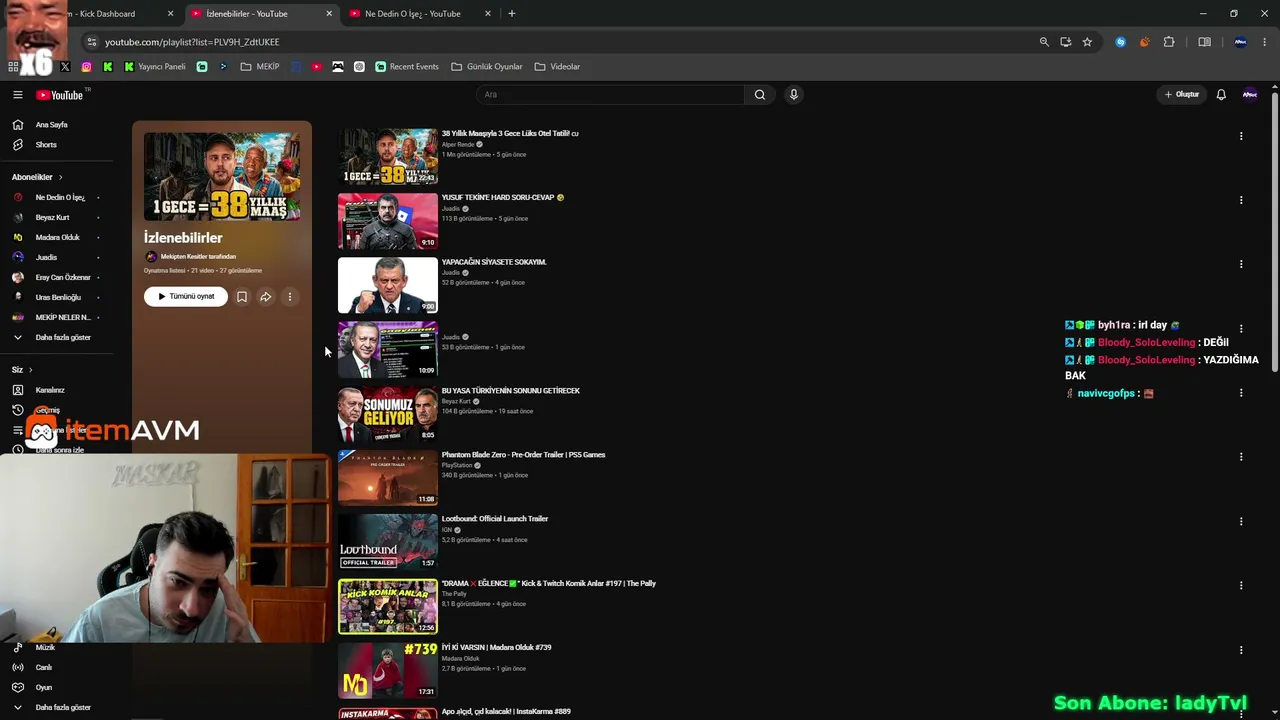1280x720 pixels.
Task: Click the YouTube search input field
Action: pos(610,95)
